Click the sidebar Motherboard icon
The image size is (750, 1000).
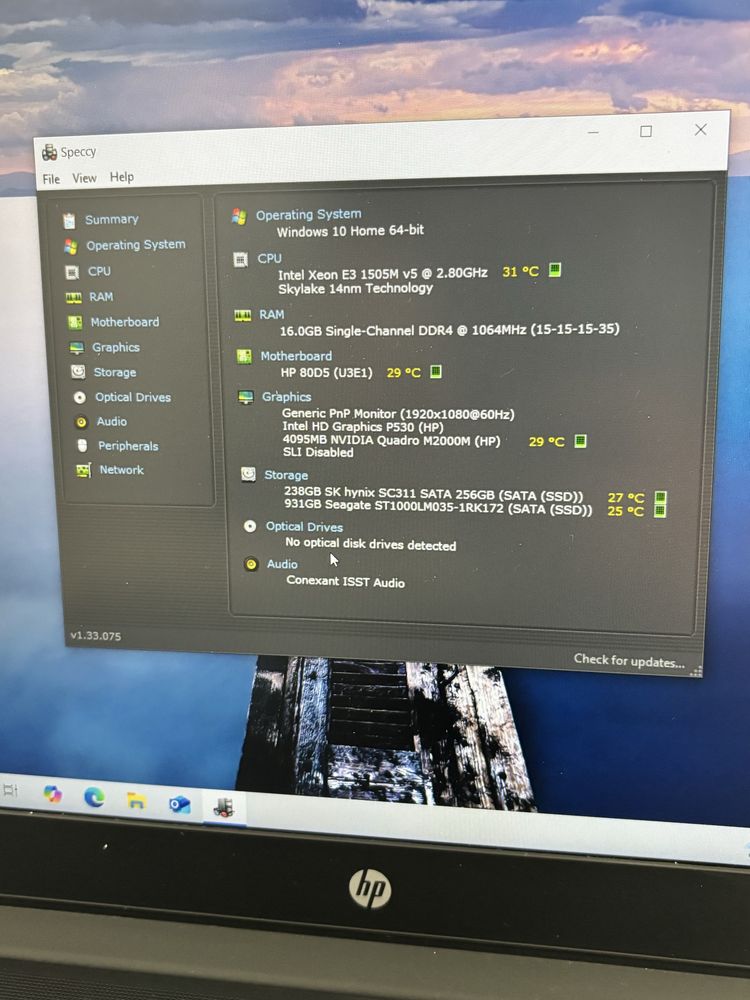[75, 323]
